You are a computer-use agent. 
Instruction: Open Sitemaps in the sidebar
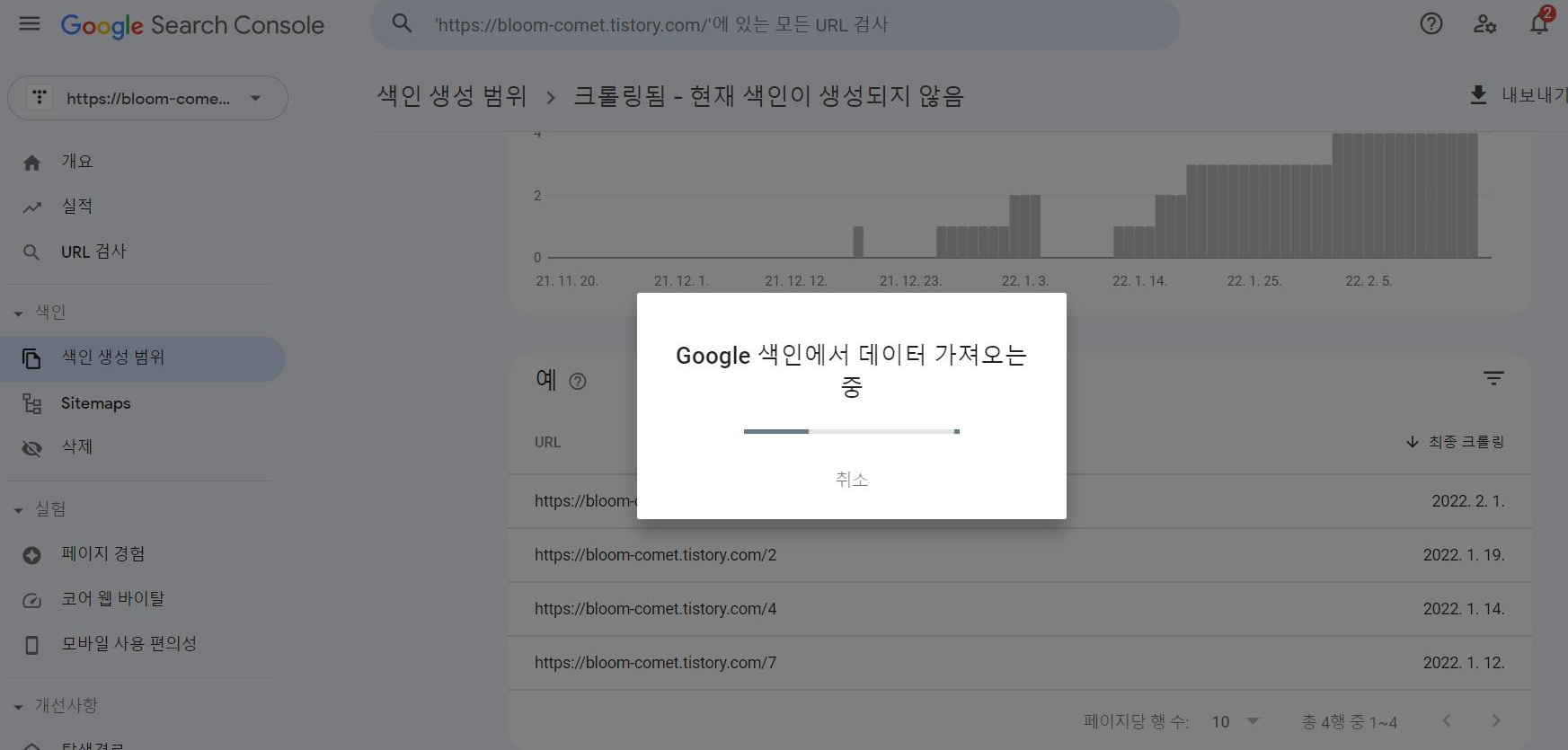[144, 403]
